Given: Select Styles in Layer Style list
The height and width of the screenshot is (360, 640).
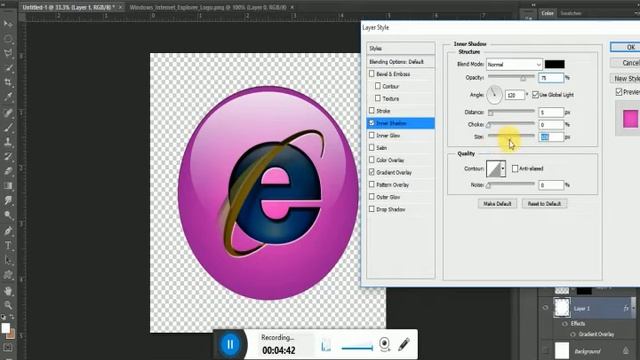Looking at the screenshot, I should (400, 48).
